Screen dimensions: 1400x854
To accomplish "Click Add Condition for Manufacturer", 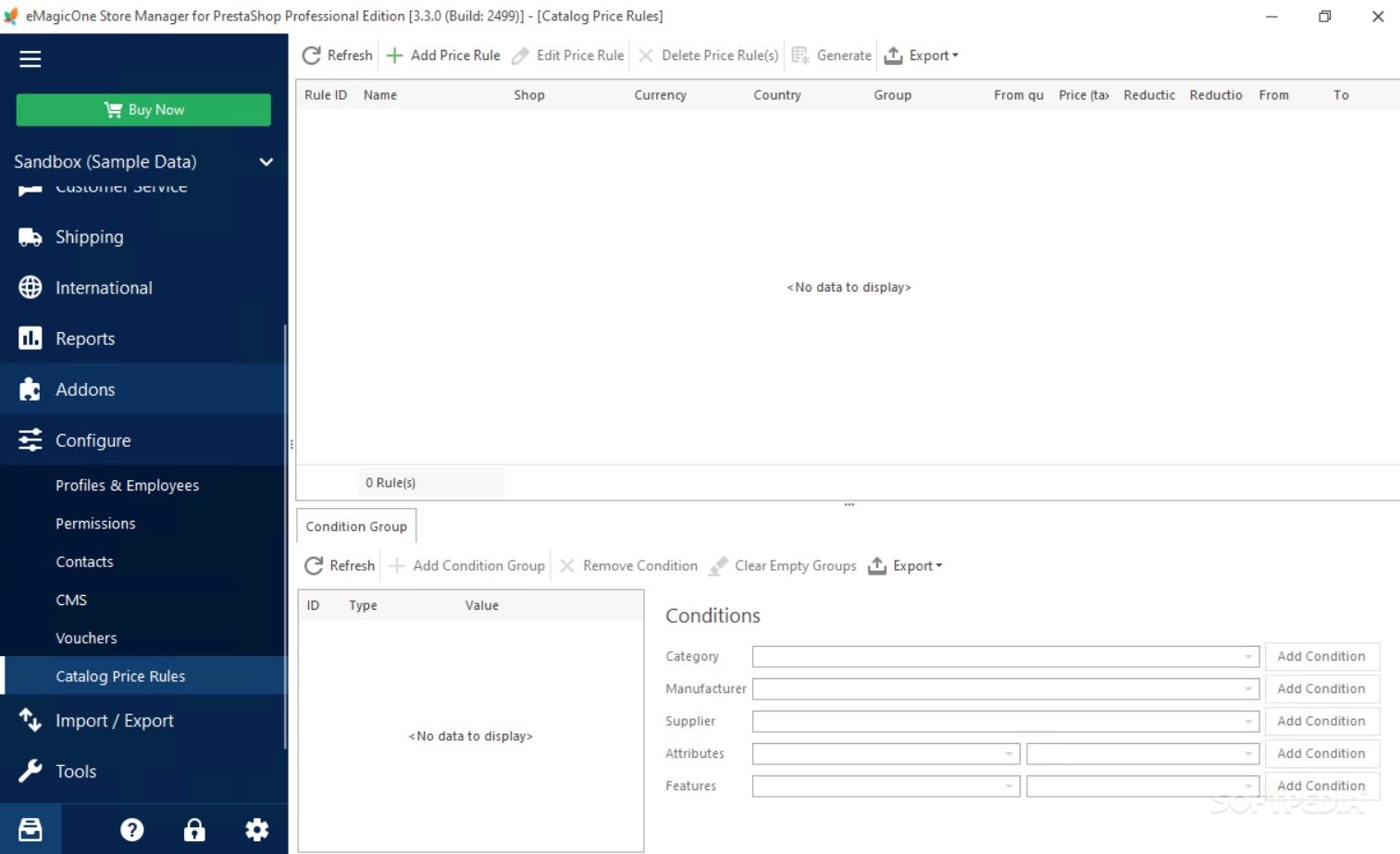I will (1321, 688).
